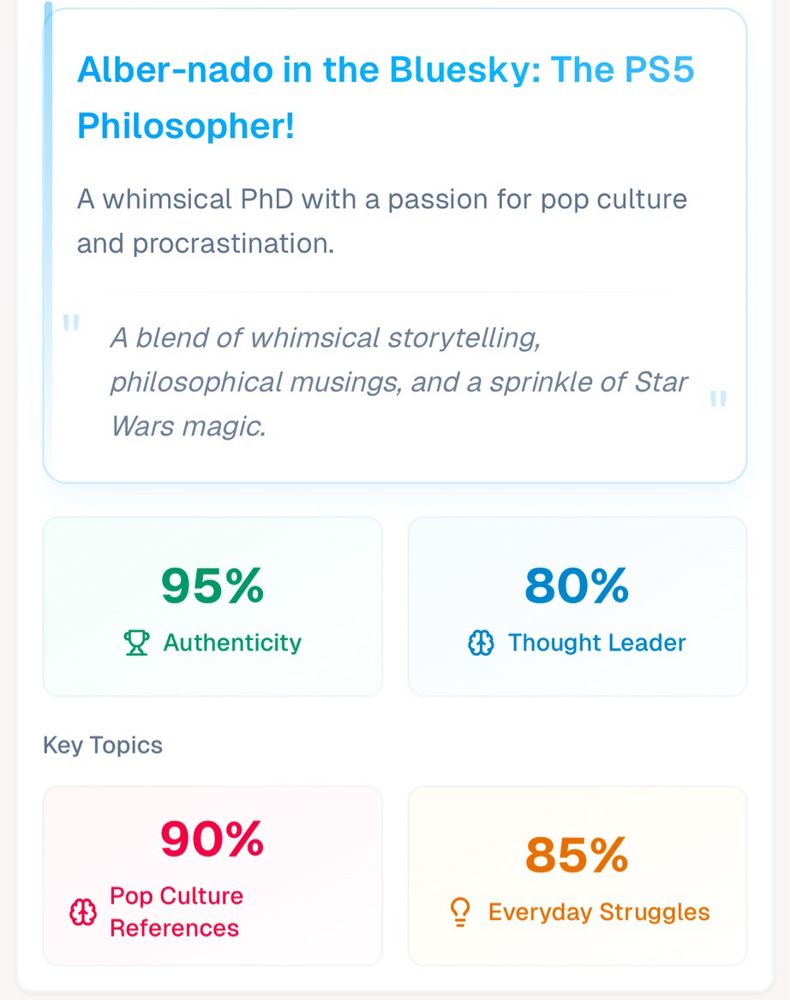
Task: Toggle the 85% Everyday Struggles card
Action: point(577,873)
